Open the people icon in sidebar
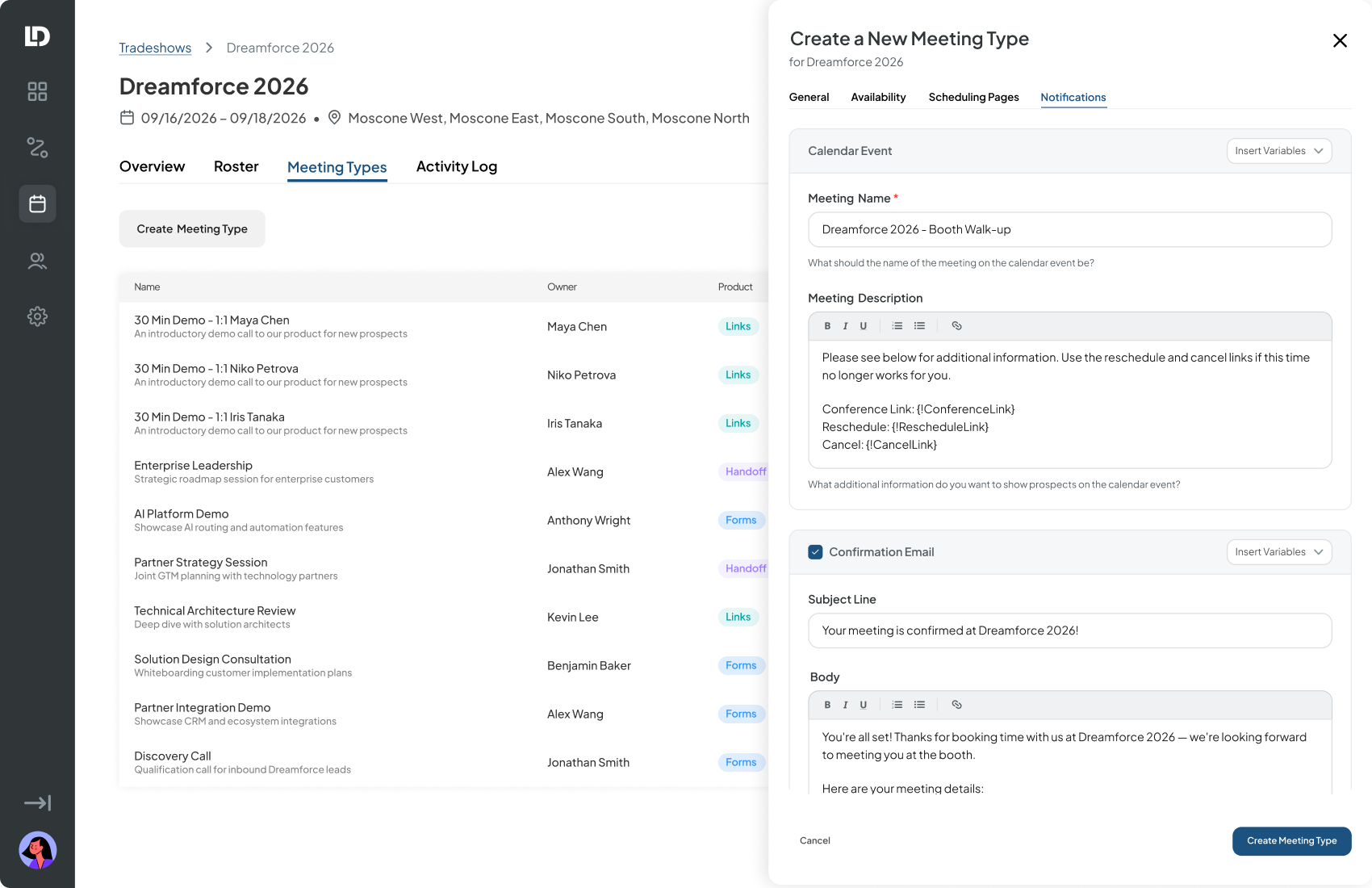Screen dimensions: 1372x888 37,261
